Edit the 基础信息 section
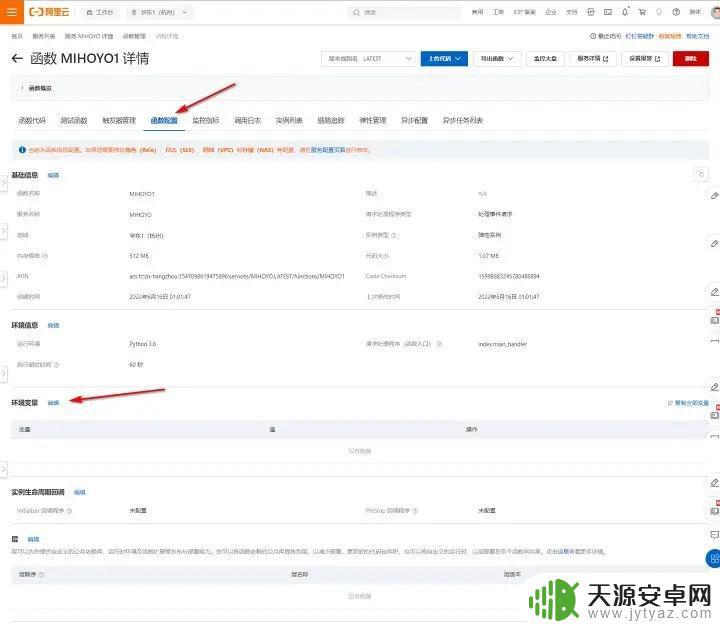 [x=53, y=175]
